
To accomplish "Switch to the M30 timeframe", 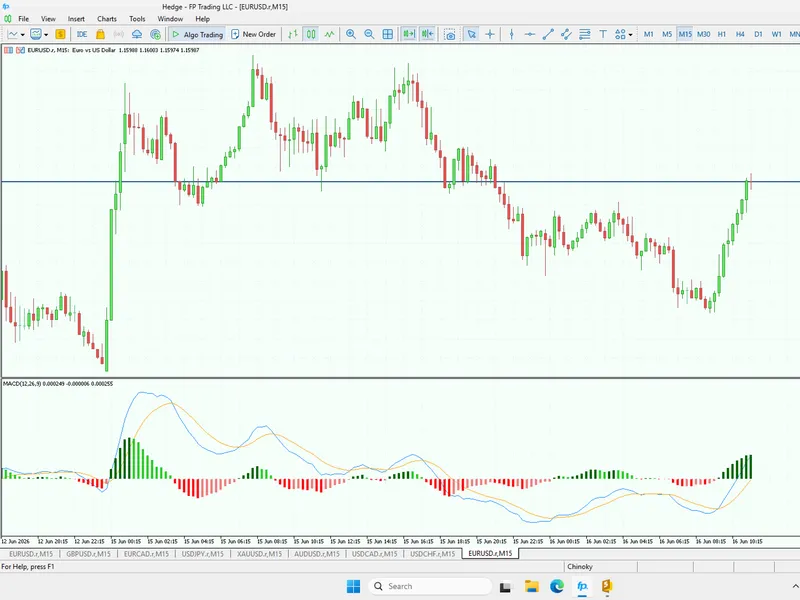I will [x=704, y=34].
